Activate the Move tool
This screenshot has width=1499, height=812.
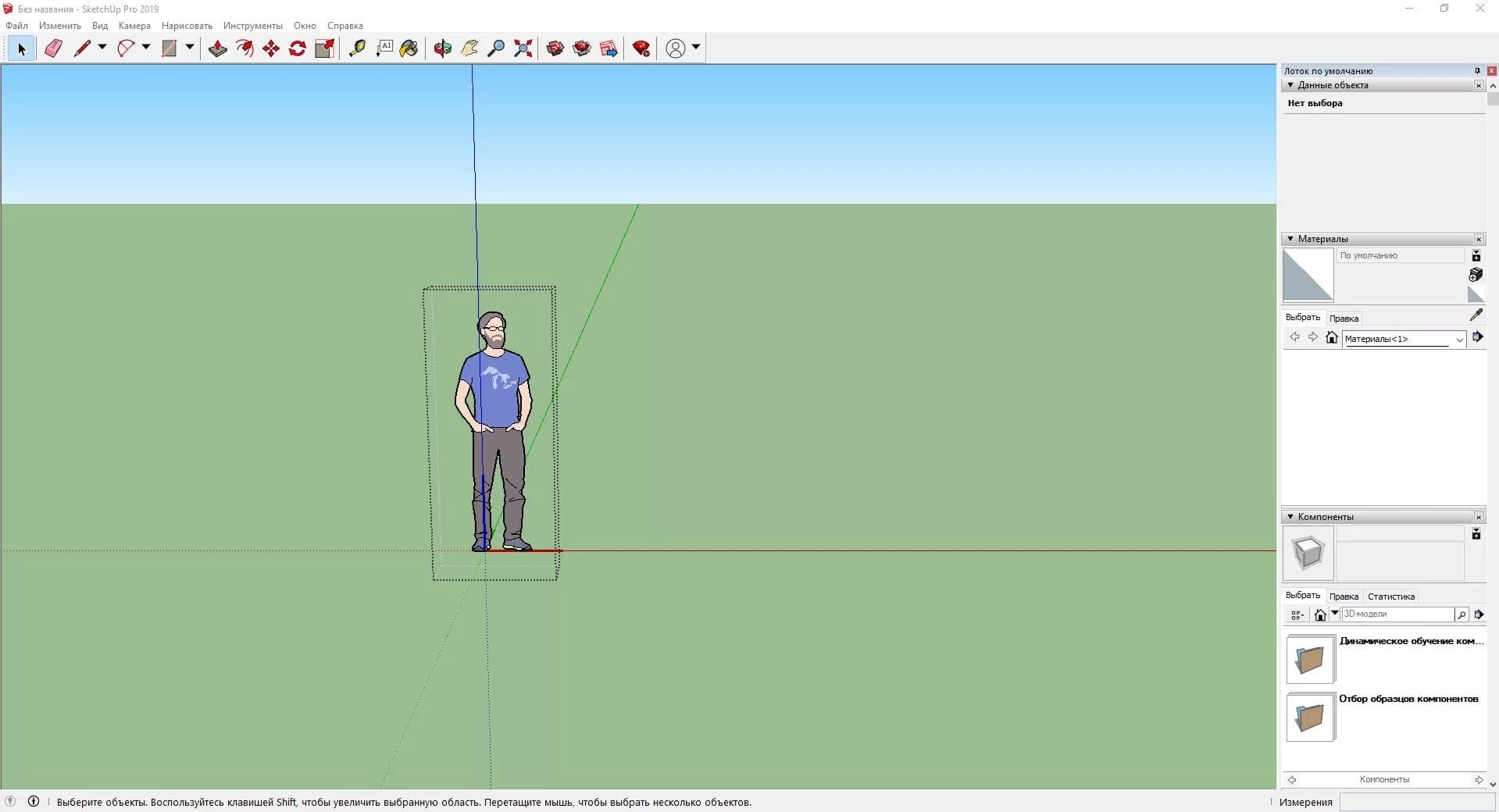pyautogui.click(x=271, y=48)
